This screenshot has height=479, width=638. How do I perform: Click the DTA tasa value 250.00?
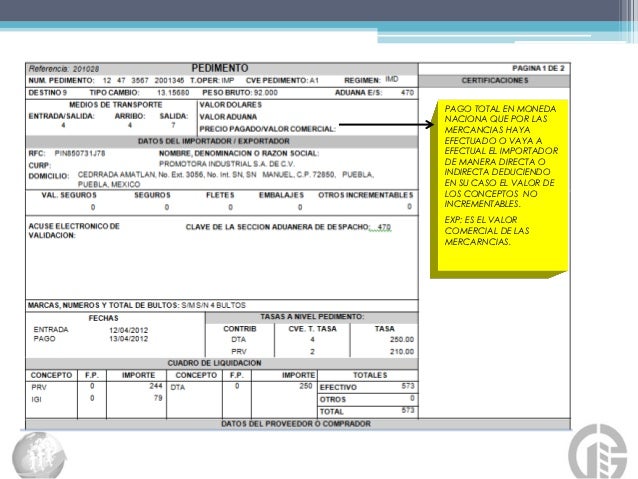pos(402,339)
